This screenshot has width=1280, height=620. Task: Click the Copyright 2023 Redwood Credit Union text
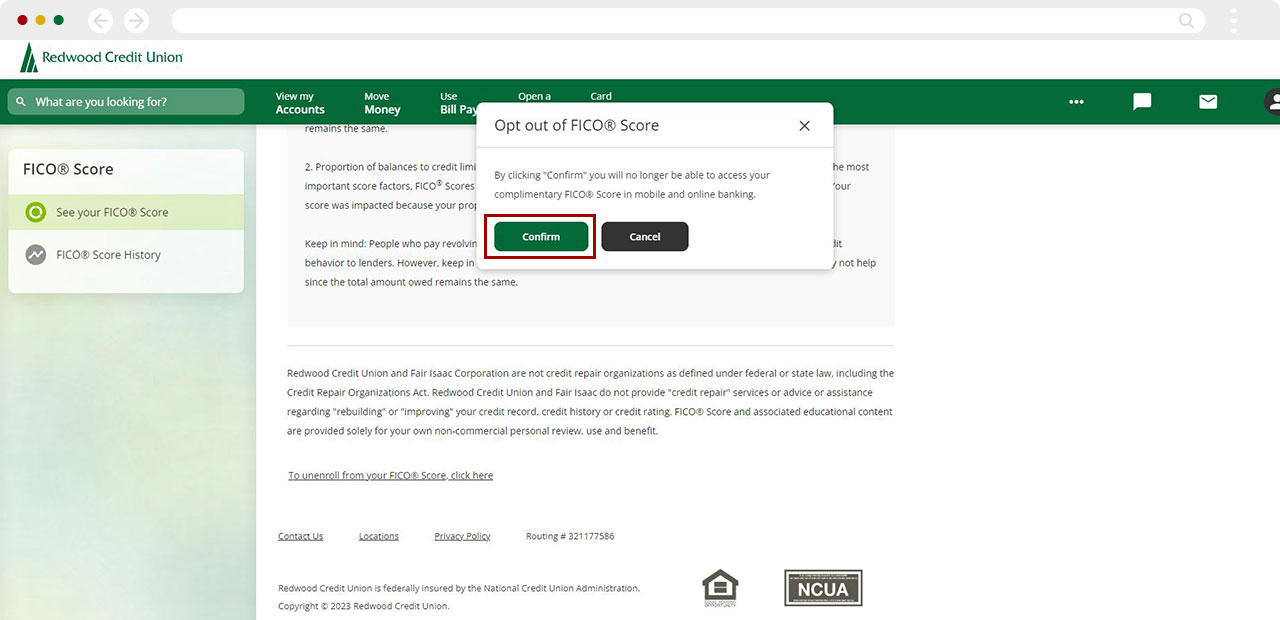point(363,606)
